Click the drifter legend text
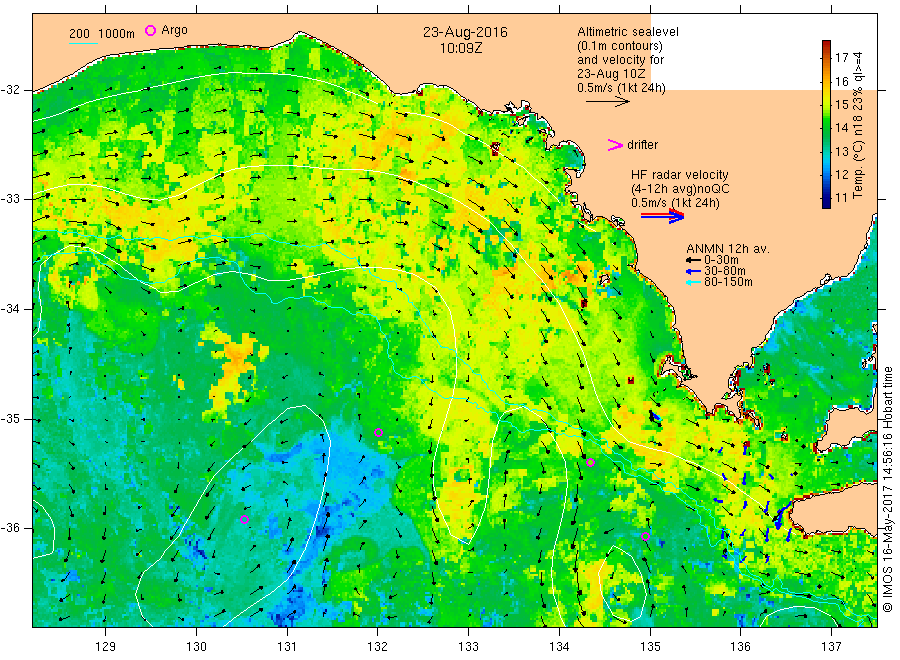This screenshot has width=900, height=660. 642,145
